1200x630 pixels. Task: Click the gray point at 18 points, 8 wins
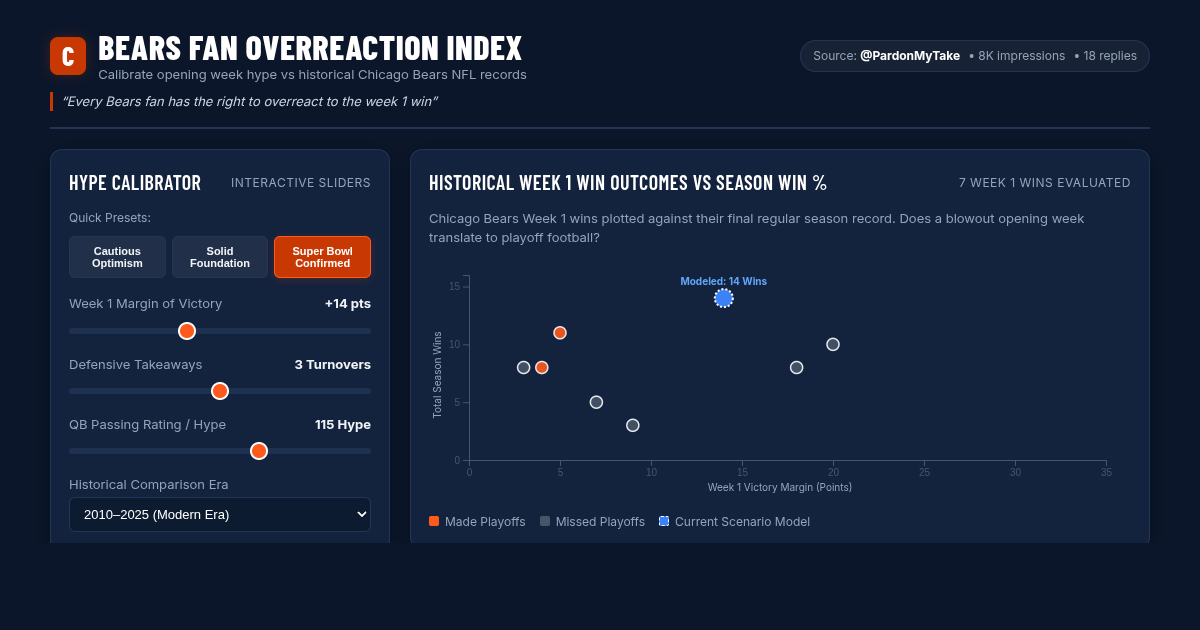[x=797, y=368]
